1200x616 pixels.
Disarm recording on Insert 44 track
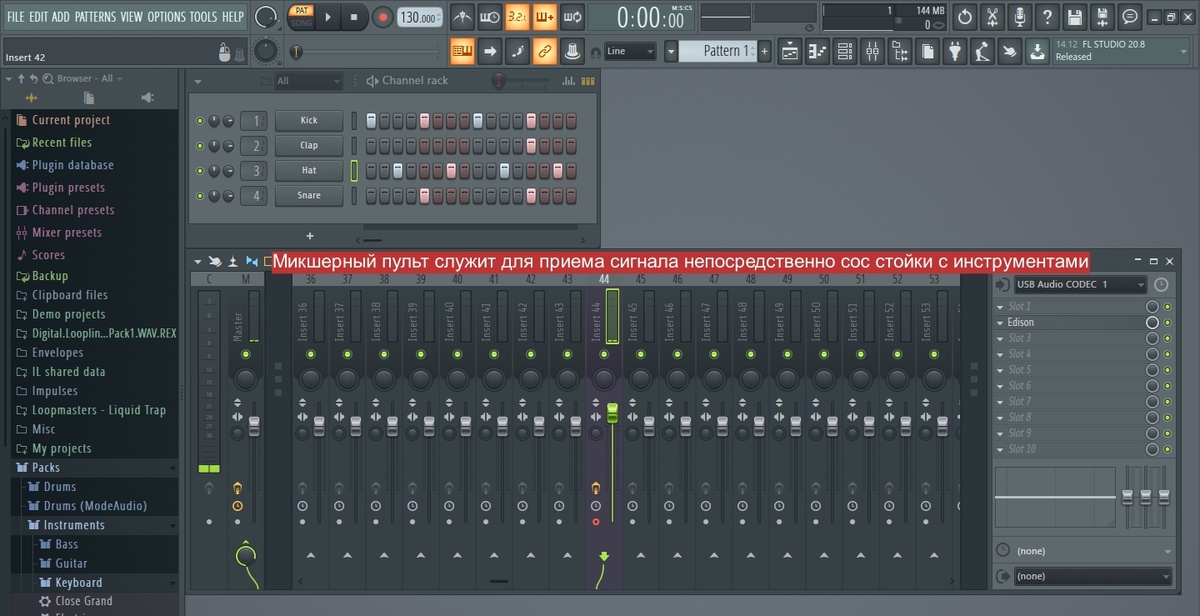tap(596, 522)
